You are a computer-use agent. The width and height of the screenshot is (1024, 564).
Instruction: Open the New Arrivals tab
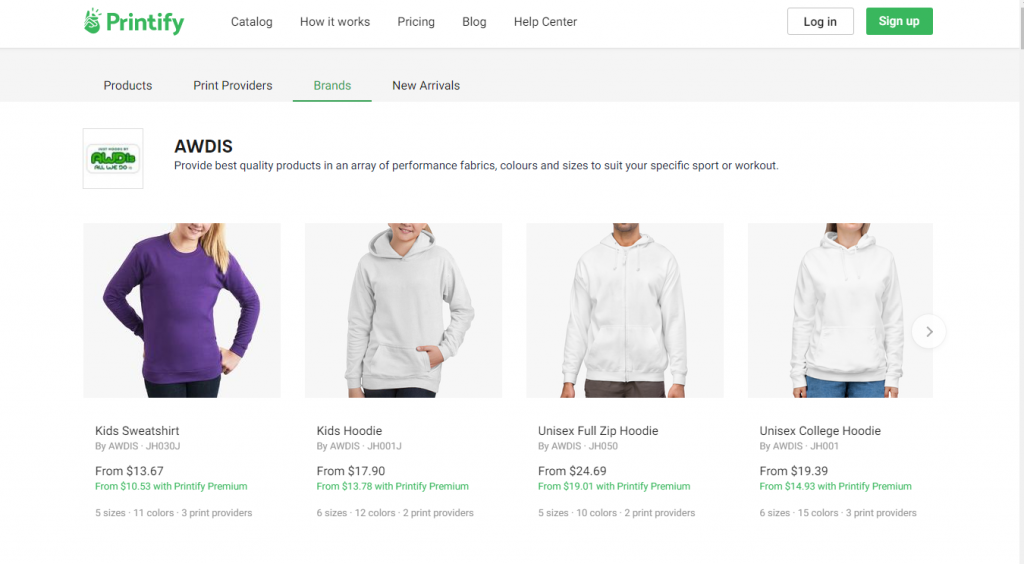[426, 86]
